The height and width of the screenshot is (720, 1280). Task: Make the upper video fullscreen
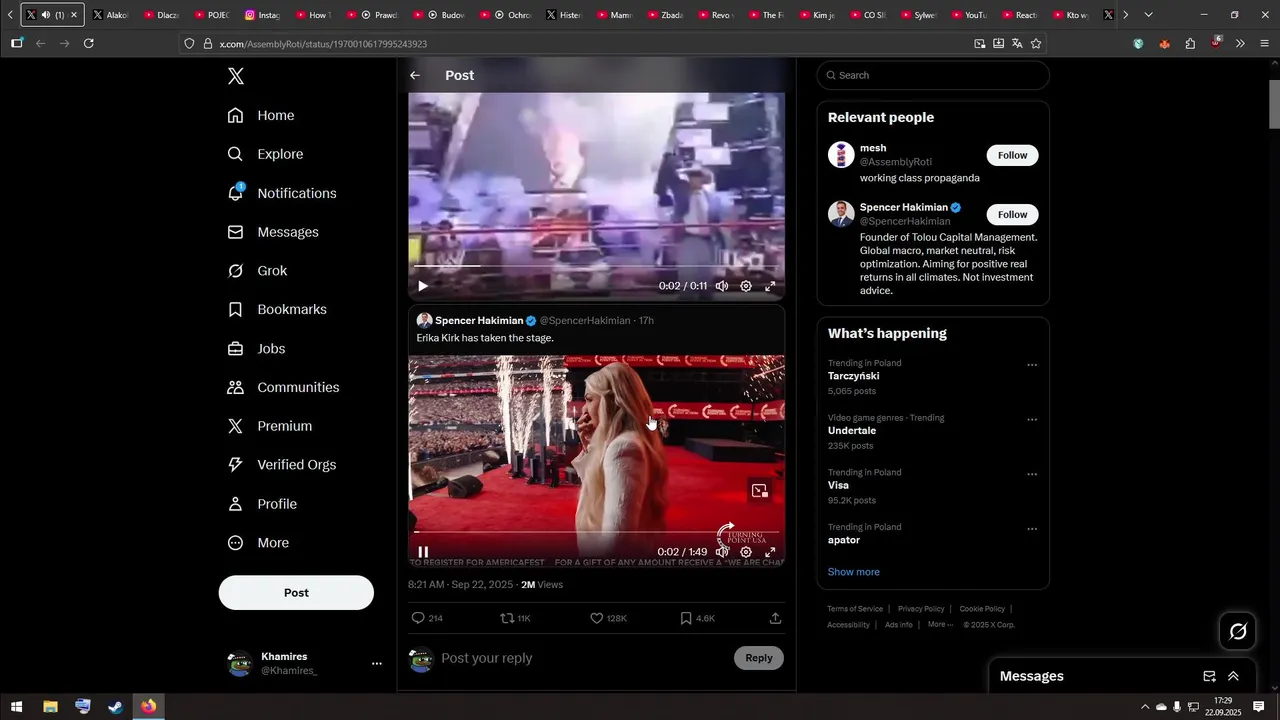pyautogui.click(x=770, y=286)
